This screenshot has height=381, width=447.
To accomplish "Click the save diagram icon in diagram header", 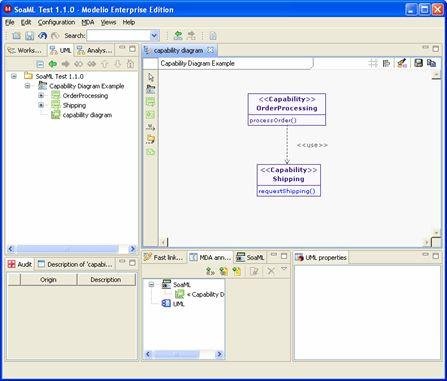I will click(418, 63).
